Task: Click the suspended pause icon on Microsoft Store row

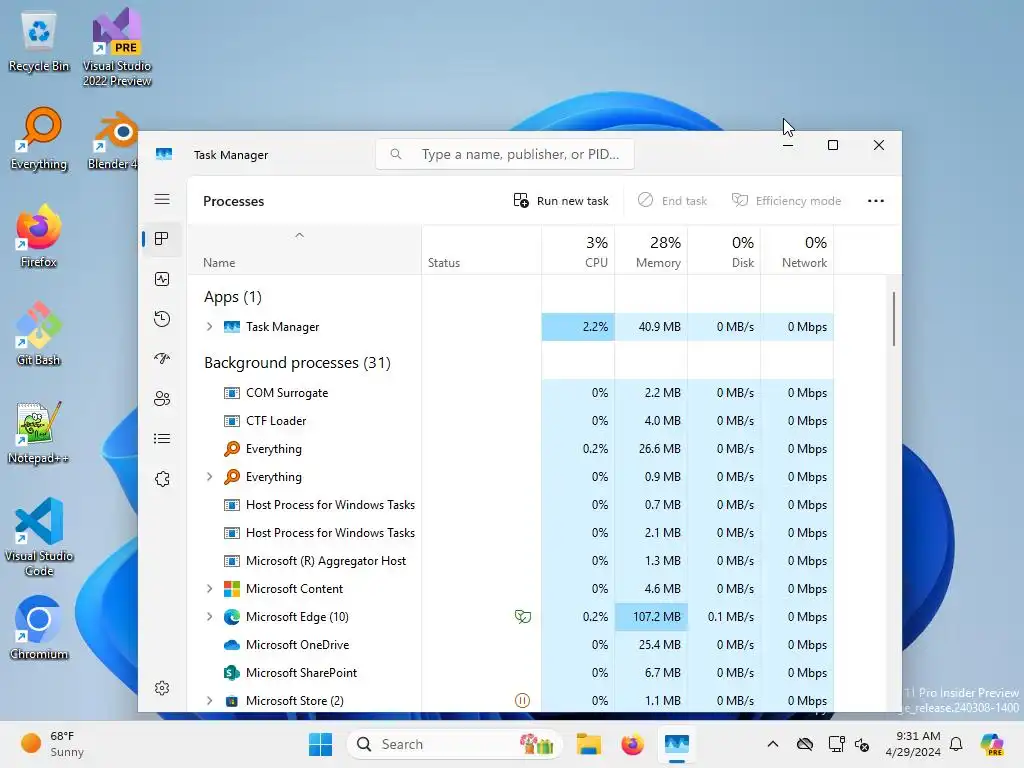Action: (522, 701)
